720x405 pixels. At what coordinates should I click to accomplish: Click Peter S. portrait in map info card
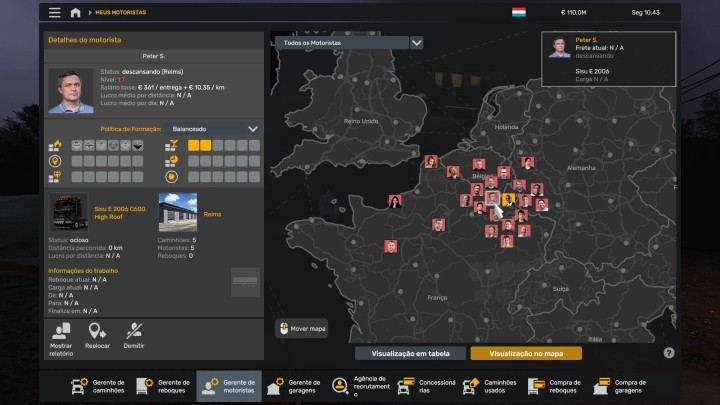[559, 47]
